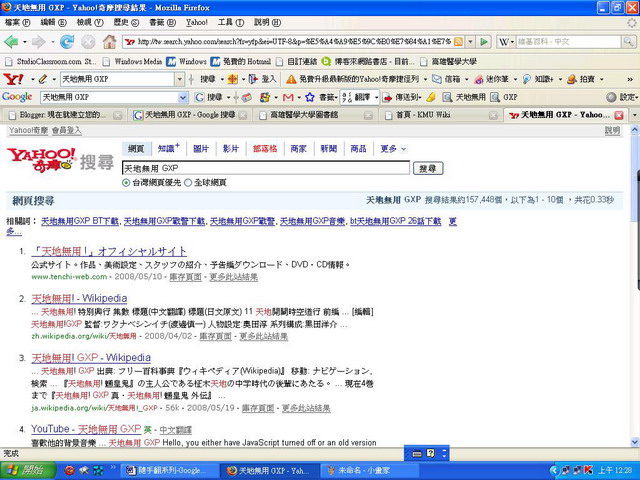Open the 歷史 (S) menu

click(x=126, y=22)
